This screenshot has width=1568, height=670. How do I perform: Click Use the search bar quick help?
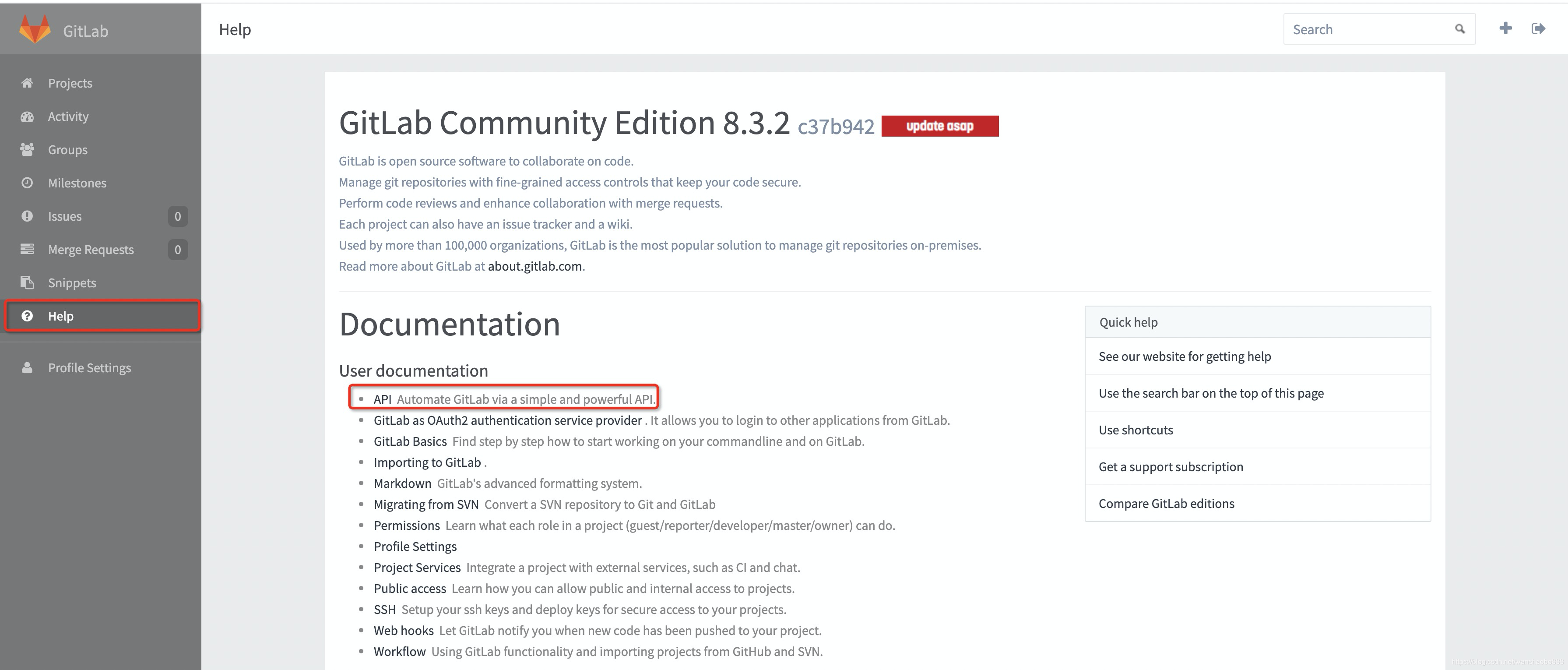1258,393
